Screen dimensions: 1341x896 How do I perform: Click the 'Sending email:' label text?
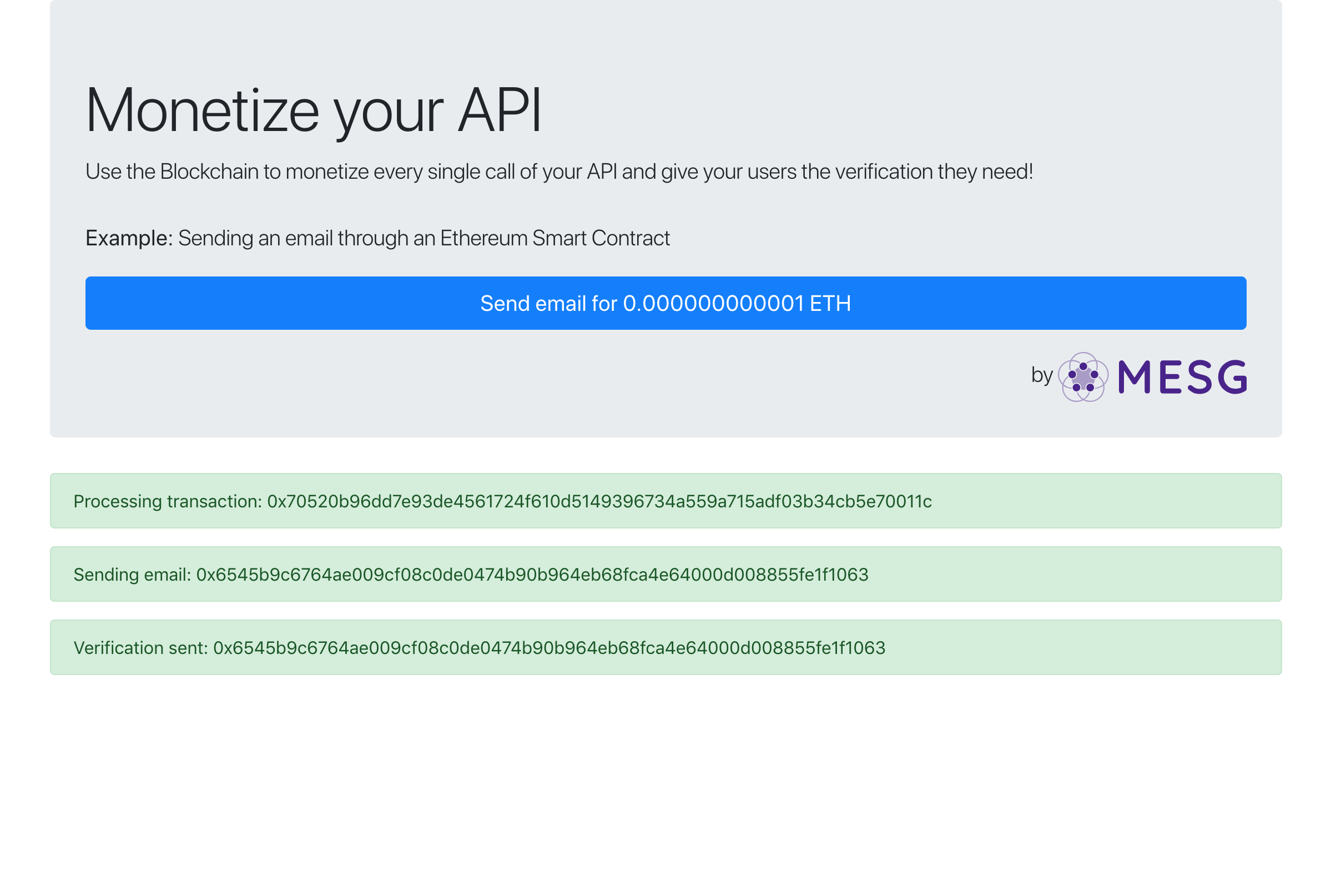point(132,575)
